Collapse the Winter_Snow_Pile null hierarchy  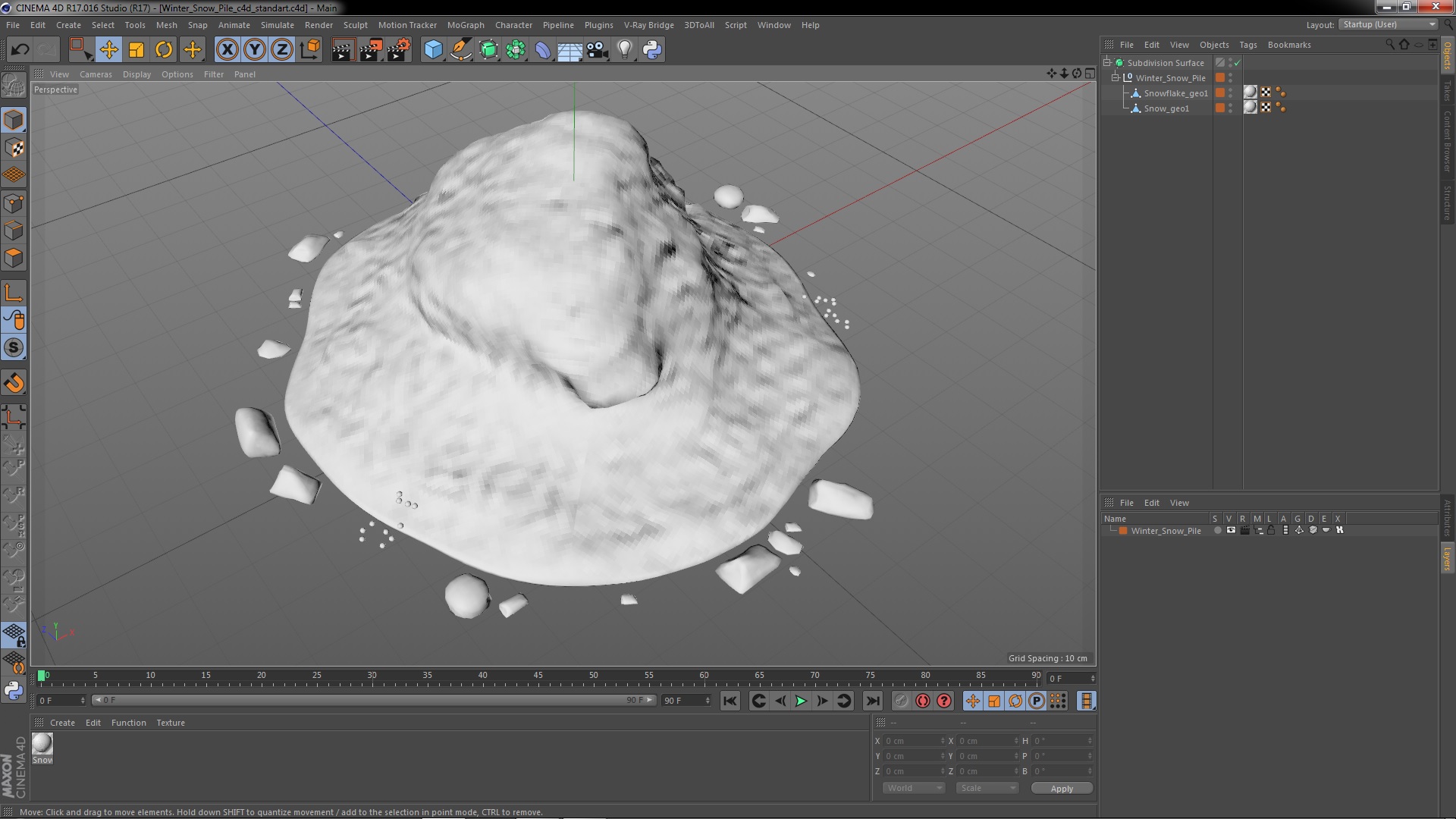coord(1116,78)
